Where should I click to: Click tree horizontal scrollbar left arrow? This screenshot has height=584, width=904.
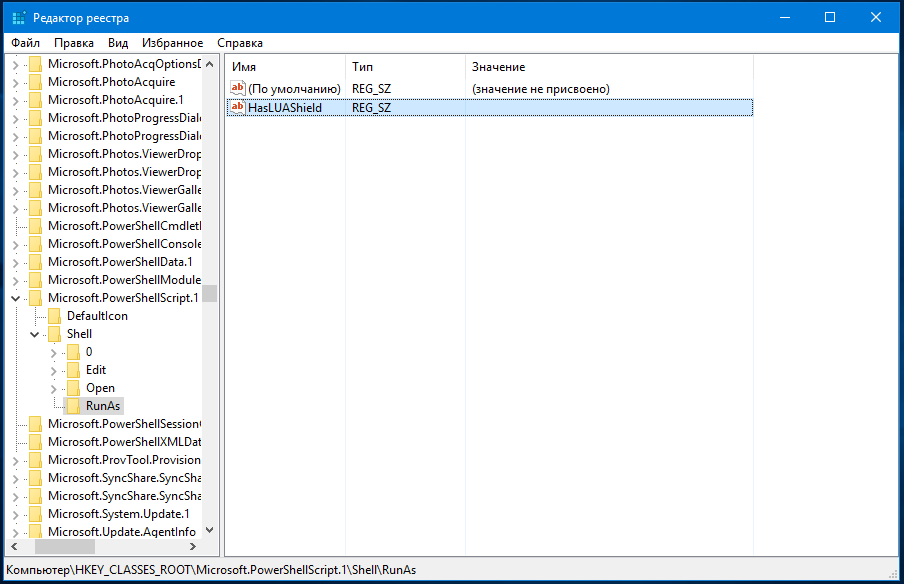(x=14, y=546)
